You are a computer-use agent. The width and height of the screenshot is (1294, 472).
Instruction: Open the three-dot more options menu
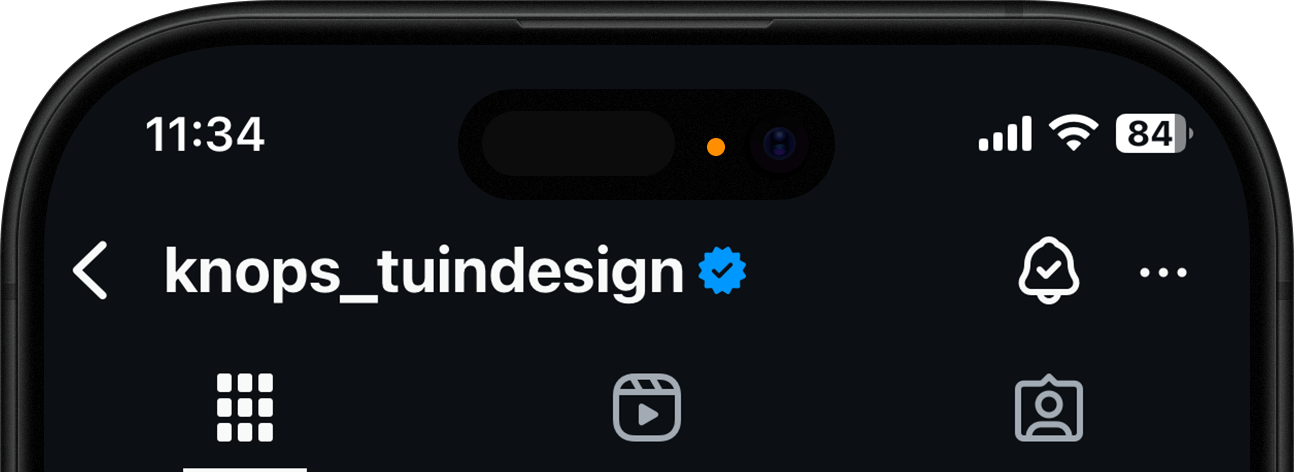click(1163, 272)
